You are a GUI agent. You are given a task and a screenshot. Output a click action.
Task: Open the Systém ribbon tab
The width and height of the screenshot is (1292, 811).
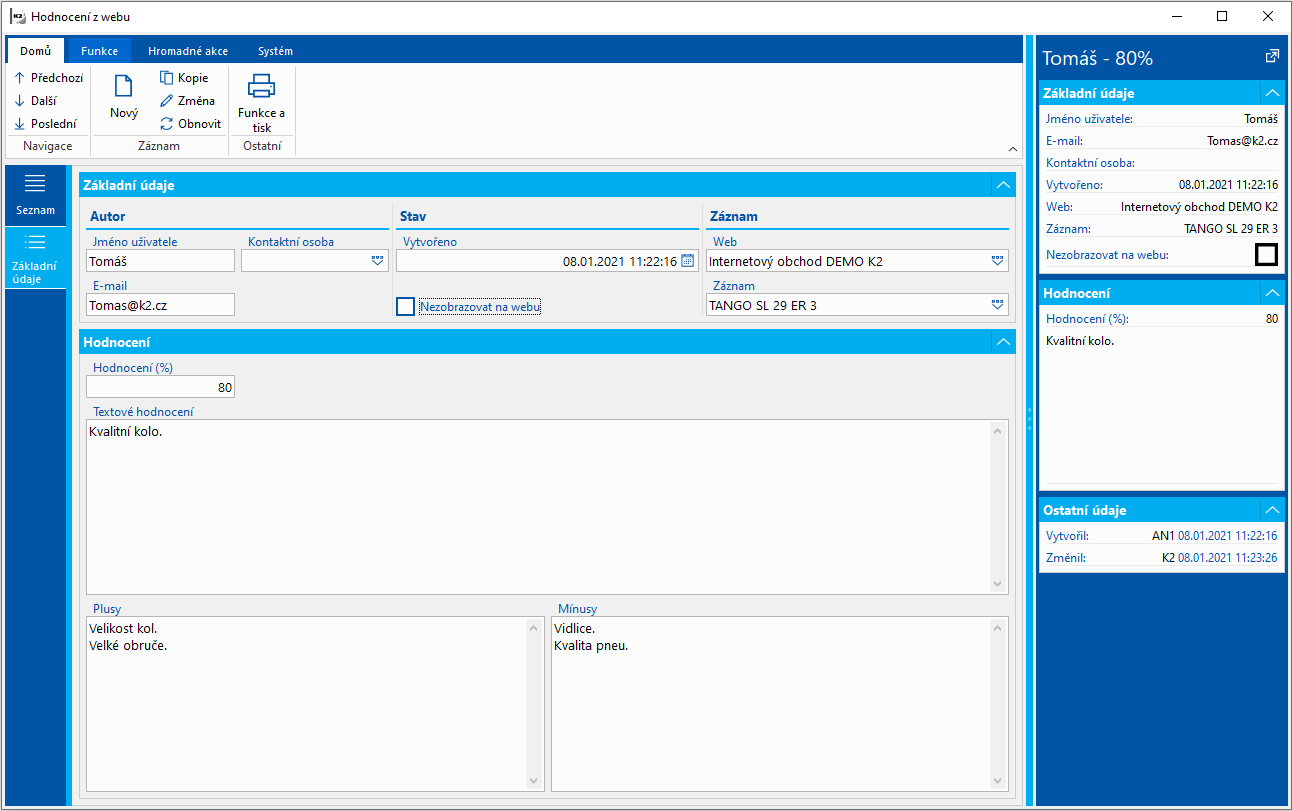click(275, 51)
